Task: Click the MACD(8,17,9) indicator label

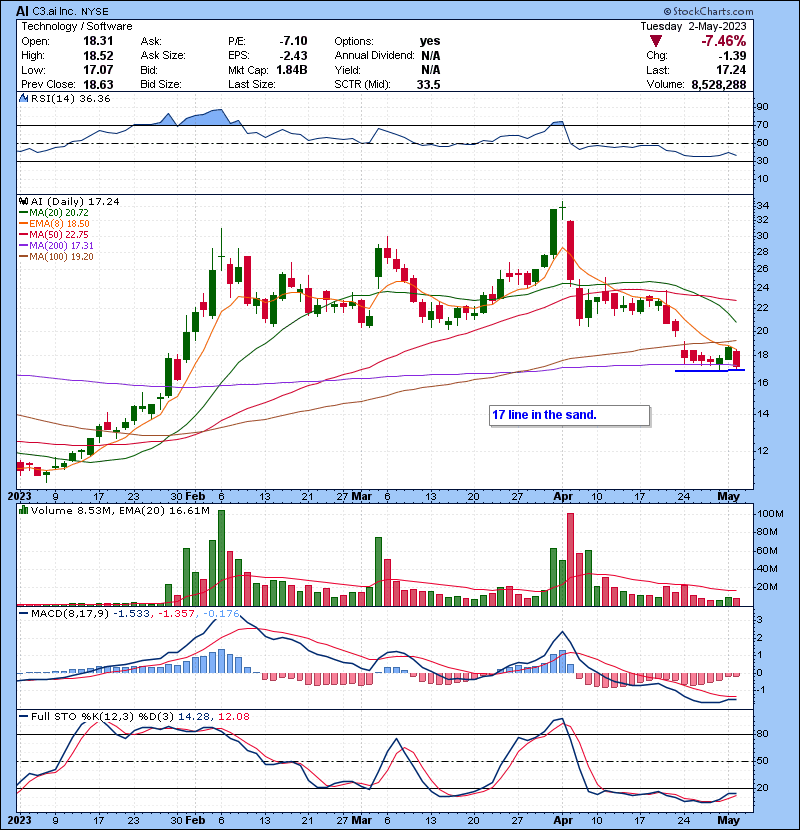Action: click(69, 614)
